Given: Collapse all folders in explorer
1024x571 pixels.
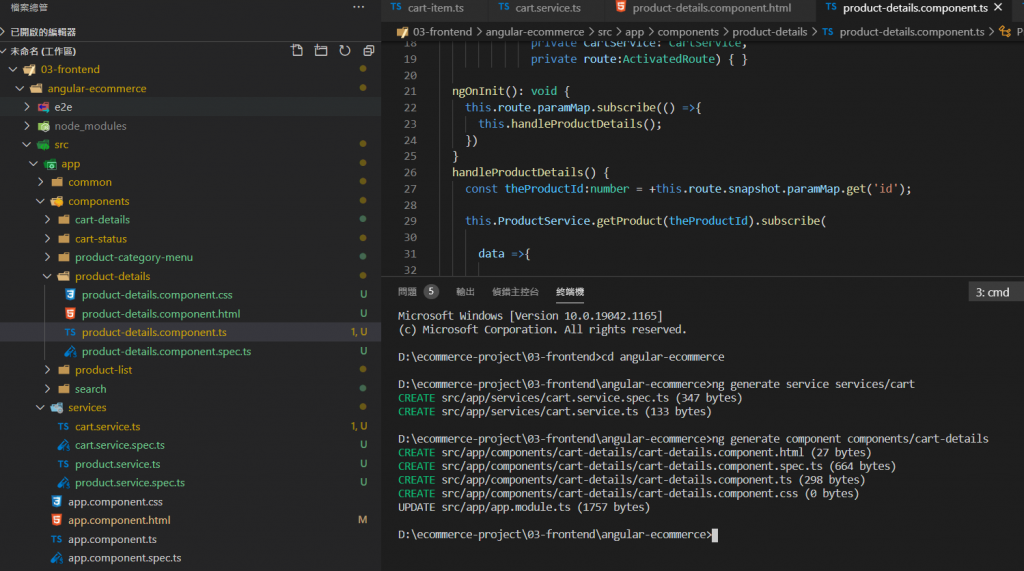Looking at the screenshot, I should coord(369,51).
